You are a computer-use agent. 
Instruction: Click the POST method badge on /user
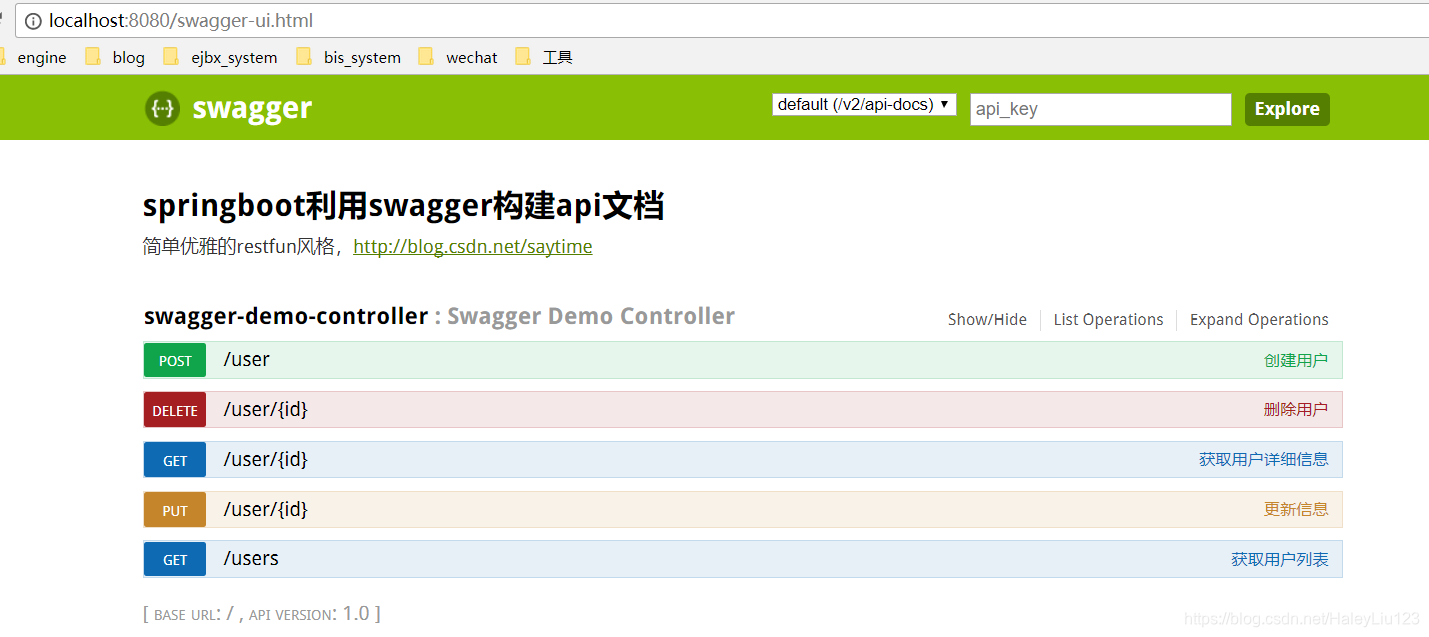[x=174, y=360]
